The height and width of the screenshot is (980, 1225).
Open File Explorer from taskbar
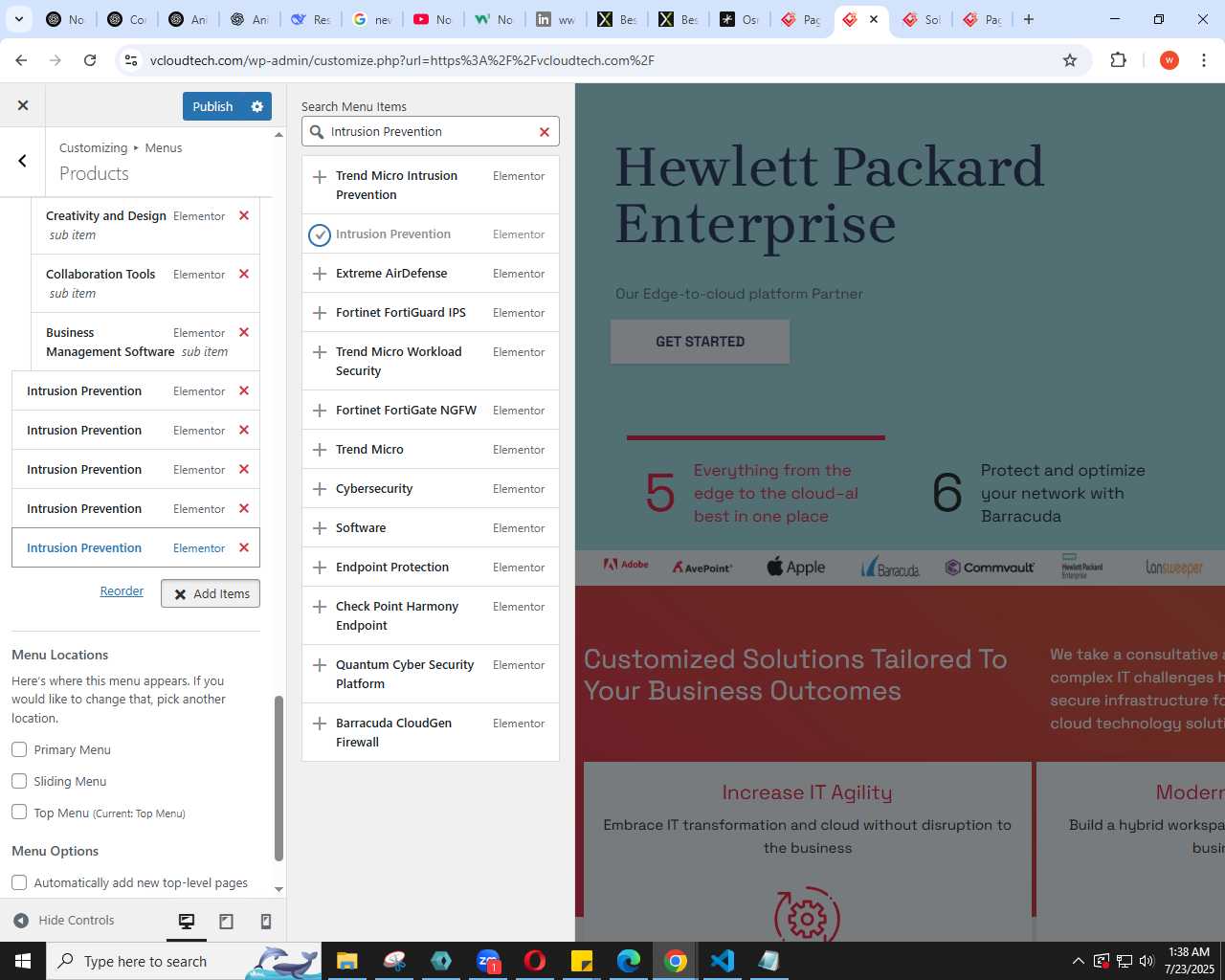(x=346, y=961)
